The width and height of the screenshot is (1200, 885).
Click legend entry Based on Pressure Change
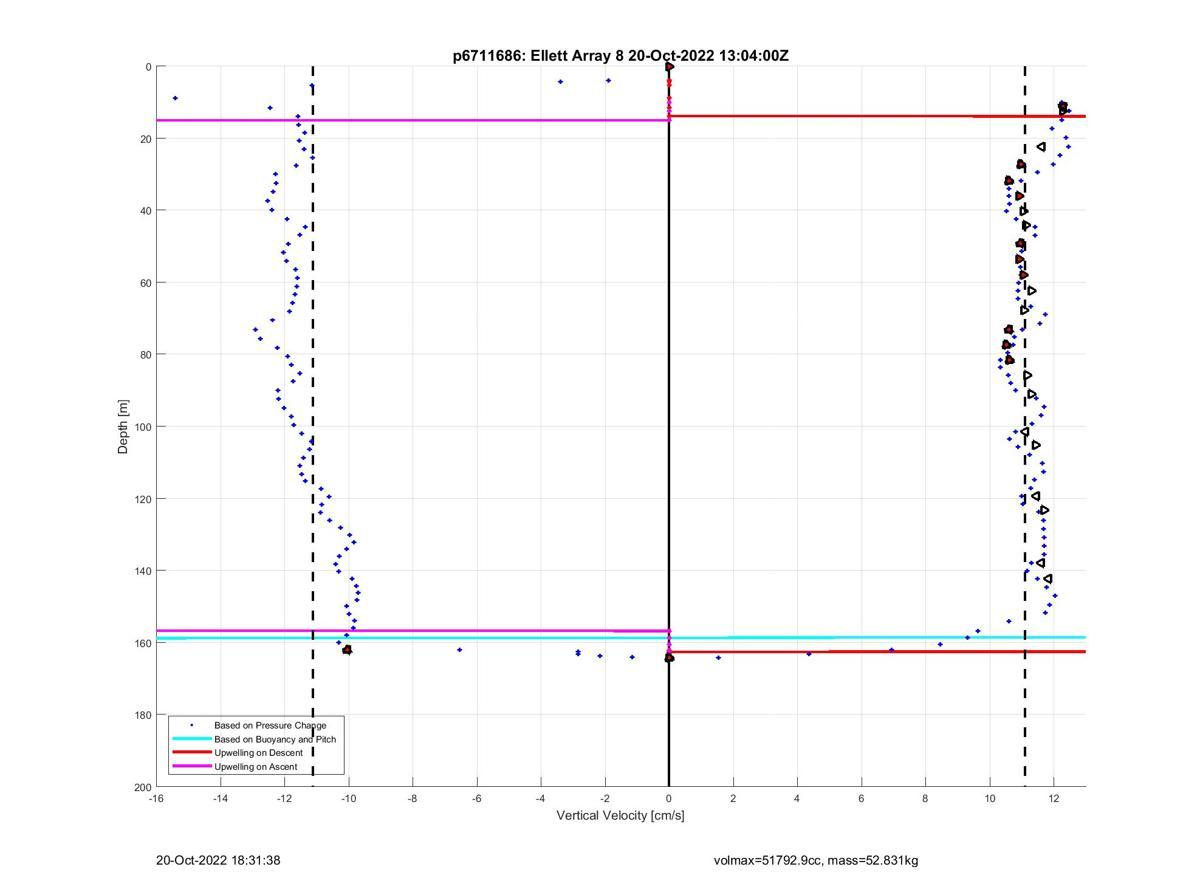point(270,725)
